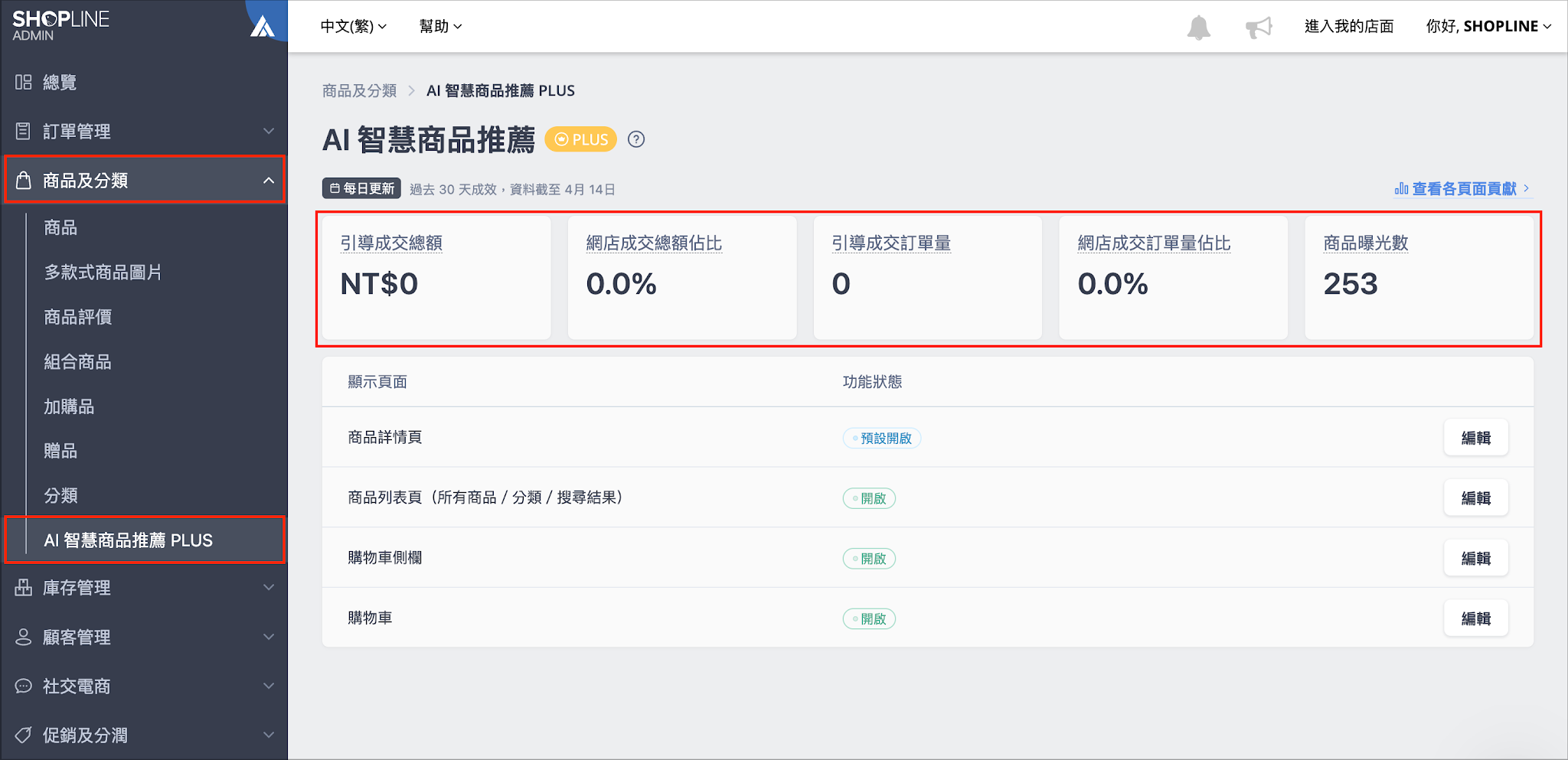
Task: Click the order management clipboard icon
Action: tap(24, 131)
